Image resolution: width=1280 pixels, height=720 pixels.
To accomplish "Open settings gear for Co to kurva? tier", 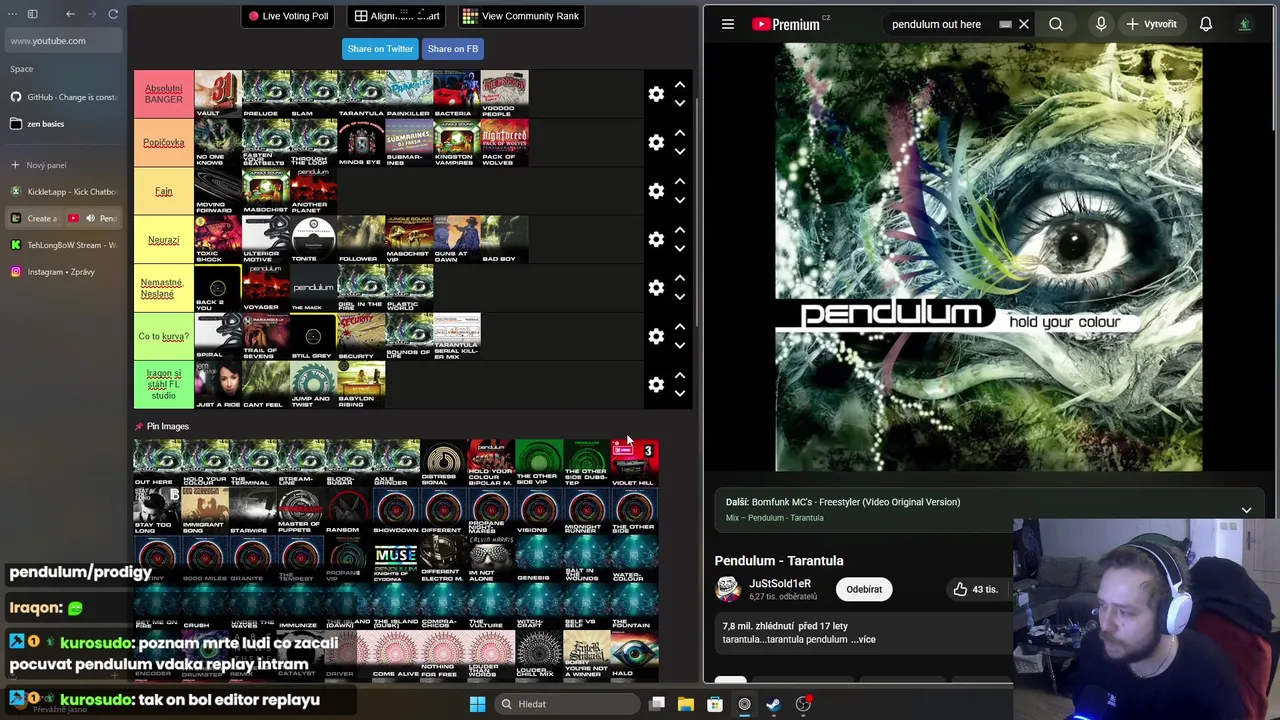I will point(656,336).
